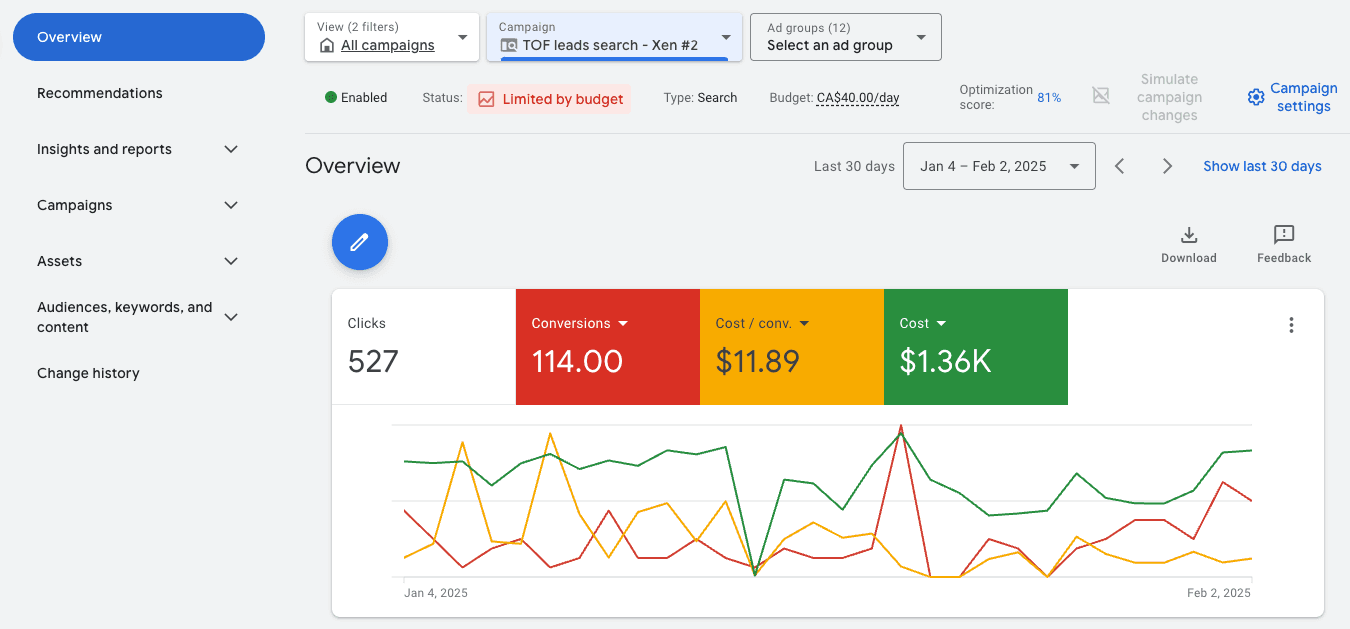
Task: Click the Type: Search label
Action: (x=700, y=98)
